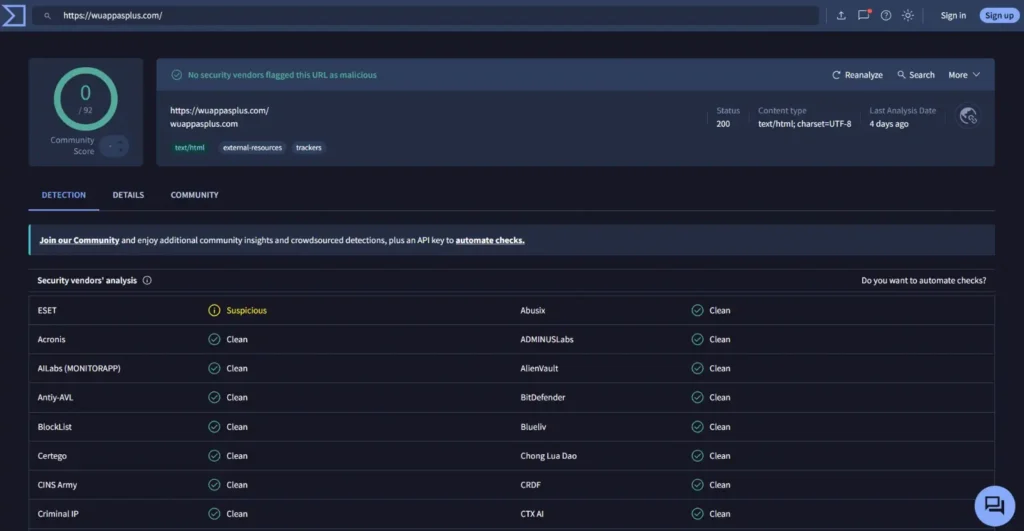Click the CRDF clean checkmark icon
Image resolution: width=1024 pixels, height=531 pixels.
697,485
